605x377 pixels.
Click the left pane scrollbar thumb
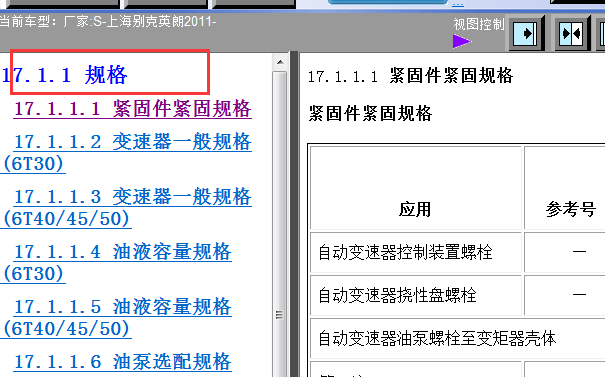tap(280, 224)
